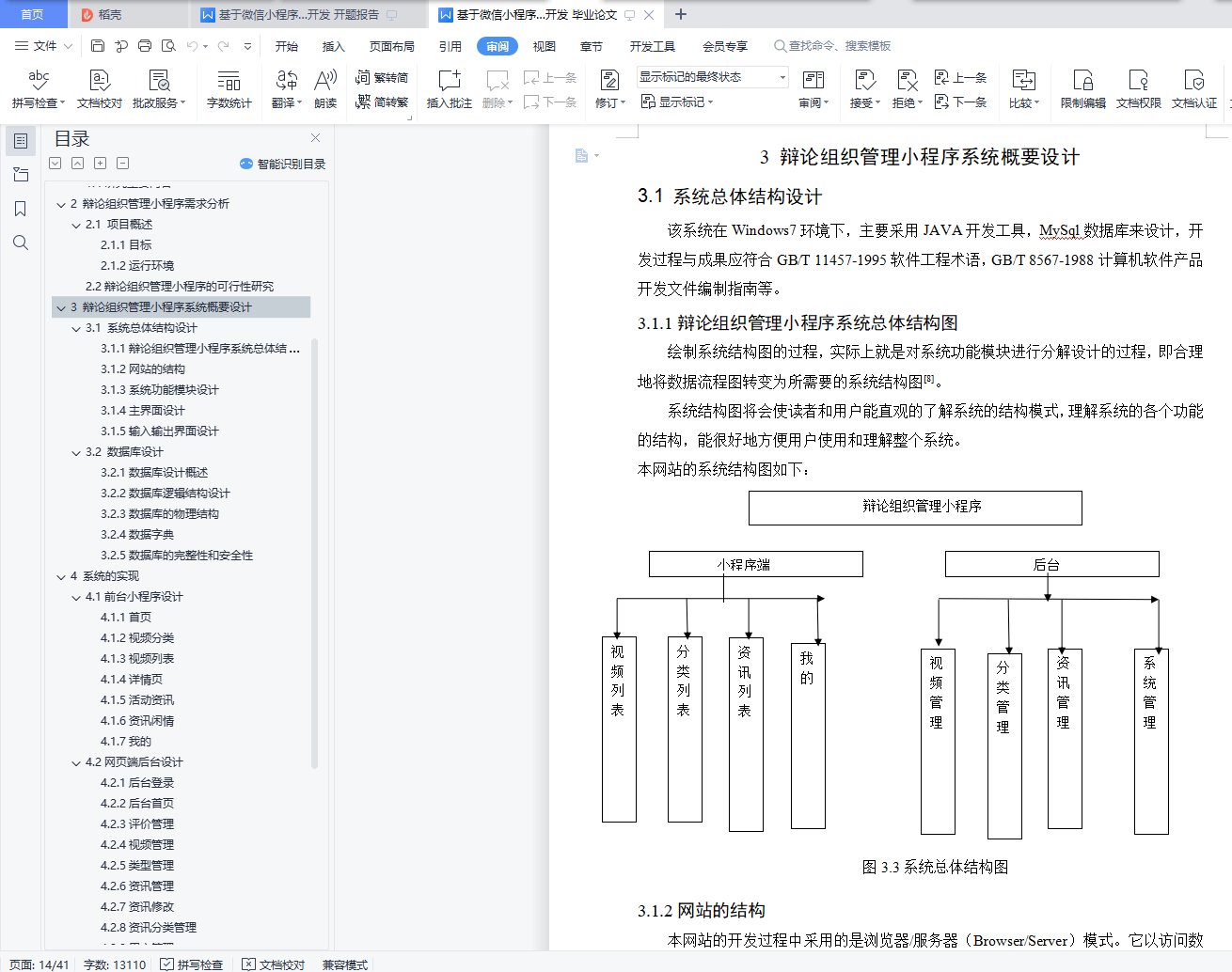Open the 审阅 review pane button
Viewport: 1232px width, 972px height.
click(x=813, y=89)
